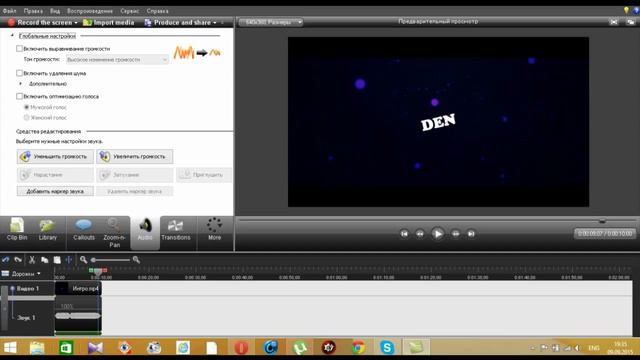Enable volume leveling checkbox
The image size is (640, 360).
[19, 49]
